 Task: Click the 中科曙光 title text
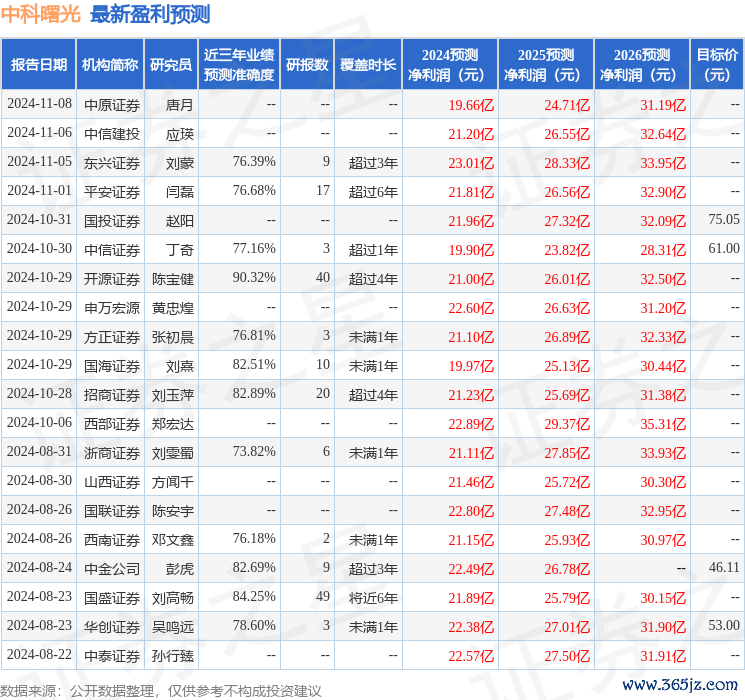point(41,15)
